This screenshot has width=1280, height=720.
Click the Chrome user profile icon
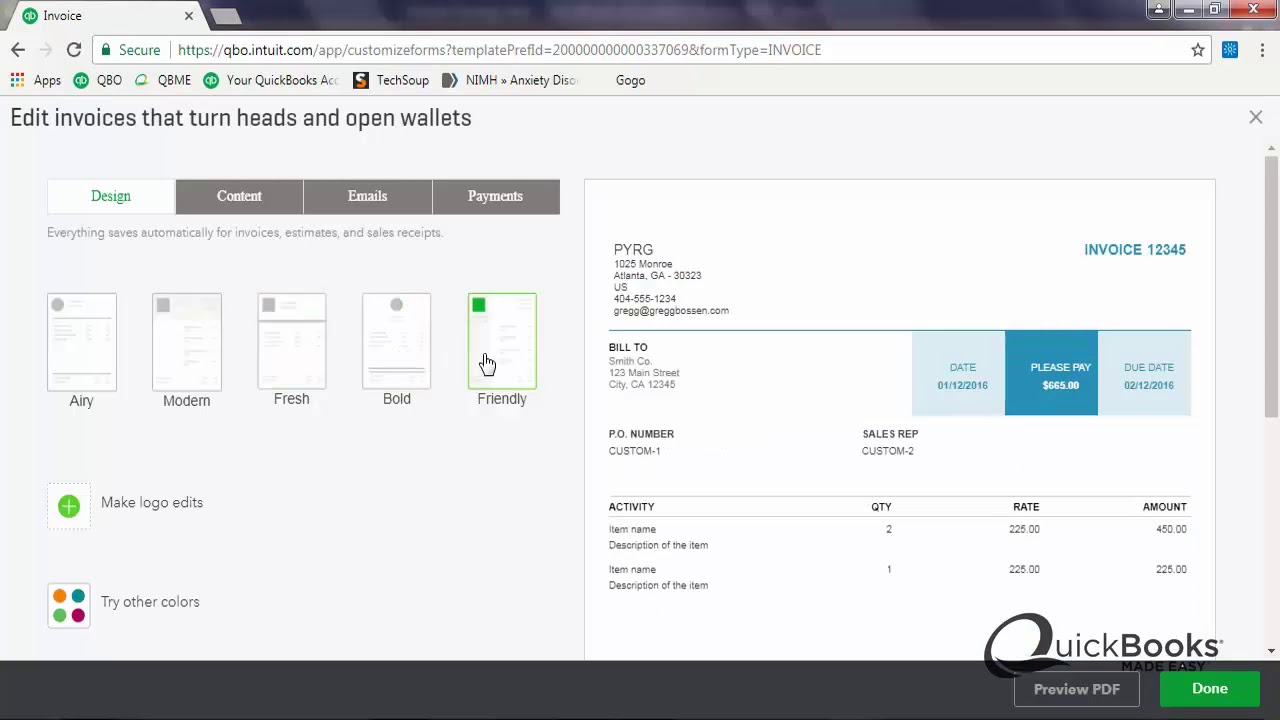click(x=1158, y=9)
